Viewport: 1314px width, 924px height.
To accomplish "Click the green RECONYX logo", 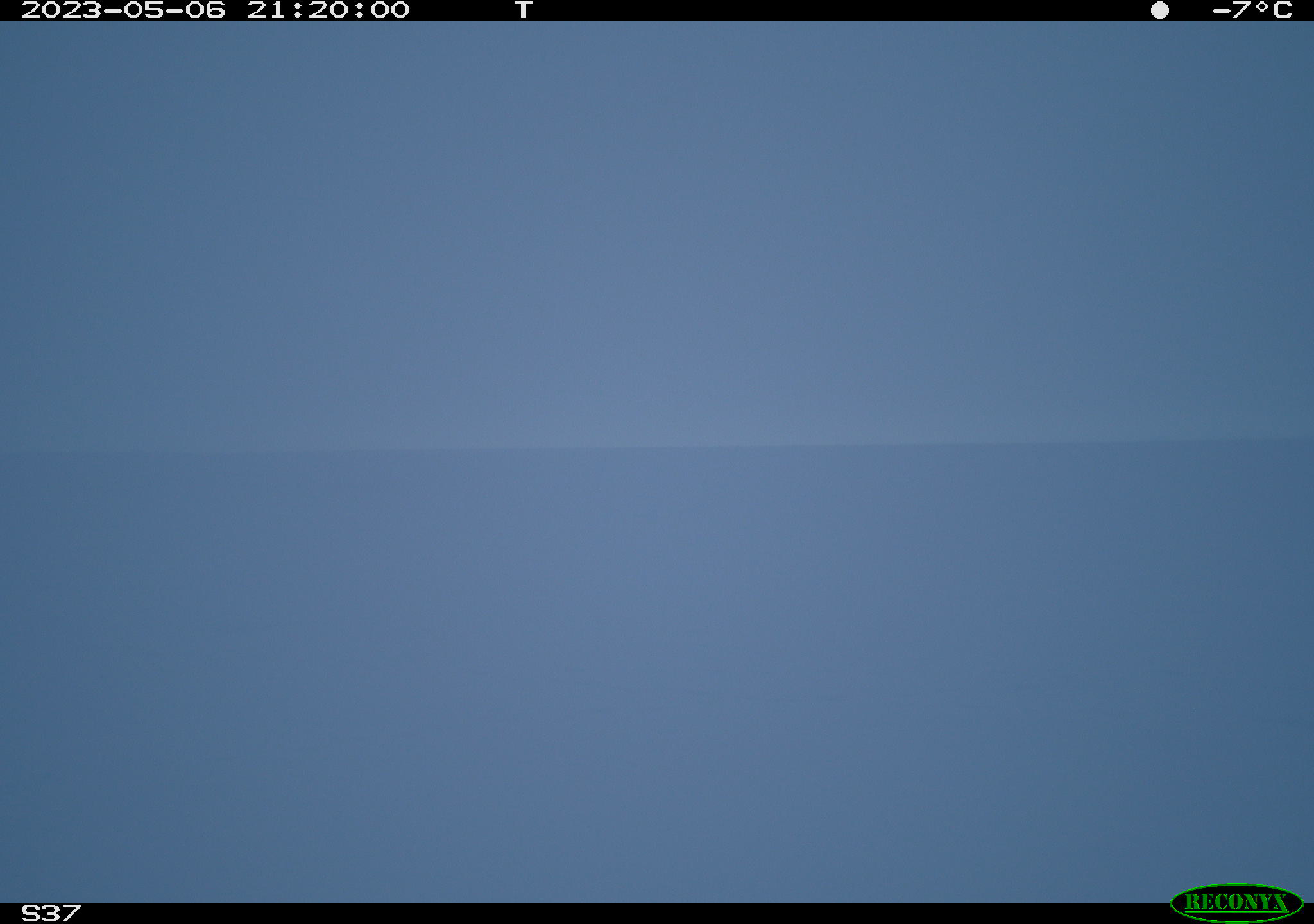I will coord(1236,902).
